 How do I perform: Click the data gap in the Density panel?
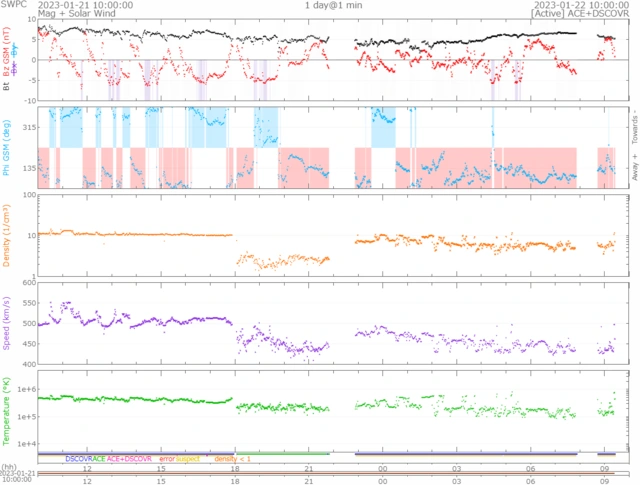point(342,236)
